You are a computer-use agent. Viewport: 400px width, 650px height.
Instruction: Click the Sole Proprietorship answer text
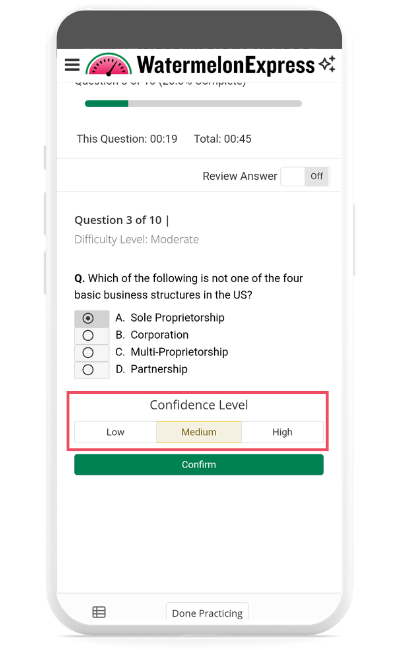click(177, 318)
